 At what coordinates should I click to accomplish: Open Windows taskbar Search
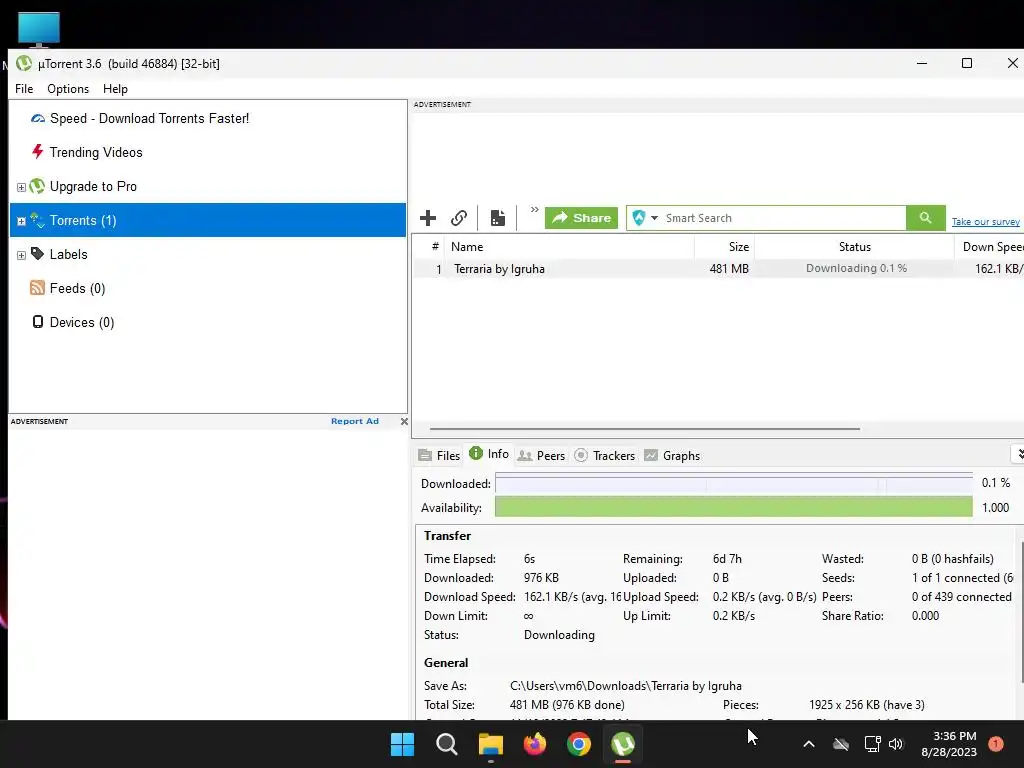point(447,744)
